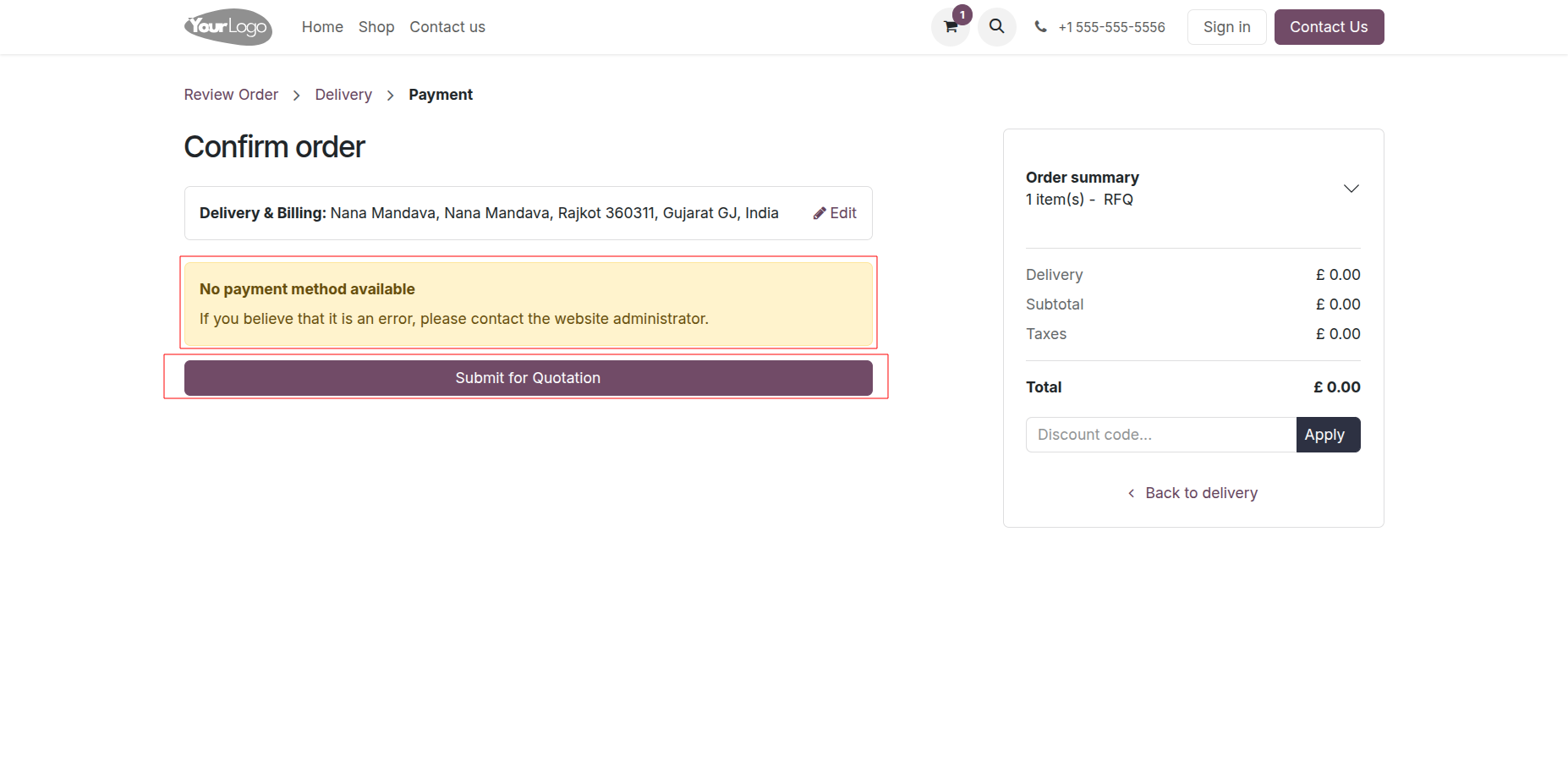1568x784 pixels.
Task: Focus the Discount code input field
Action: tap(1160, 435)
